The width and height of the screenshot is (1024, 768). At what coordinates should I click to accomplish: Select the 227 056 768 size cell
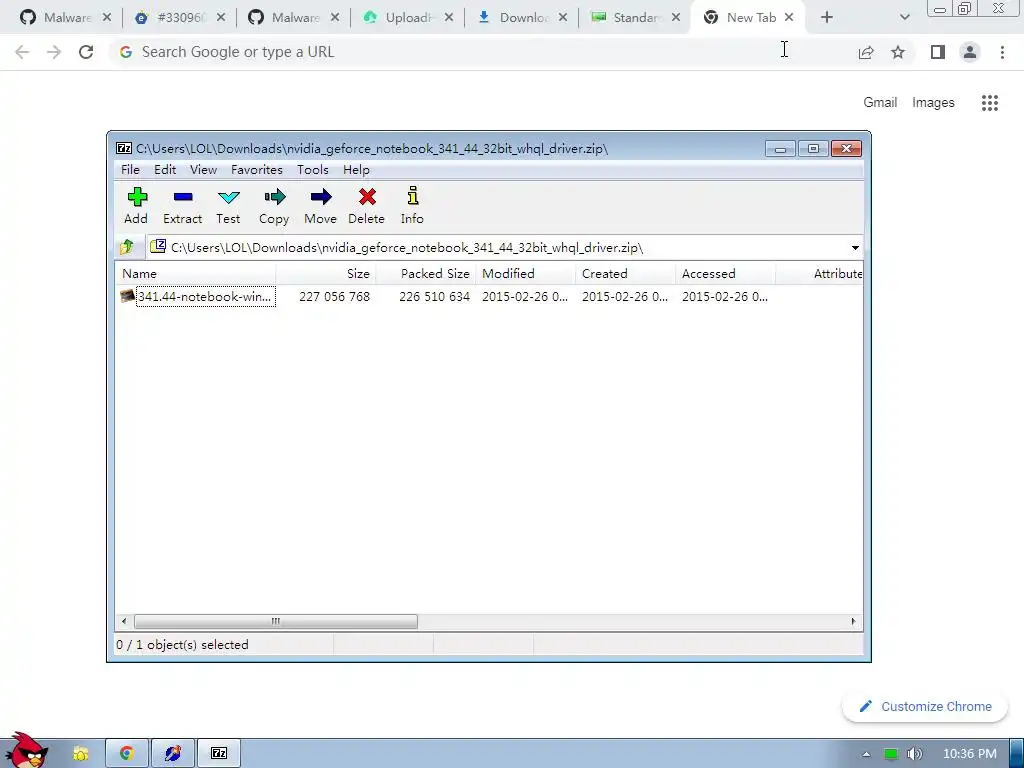334,296
